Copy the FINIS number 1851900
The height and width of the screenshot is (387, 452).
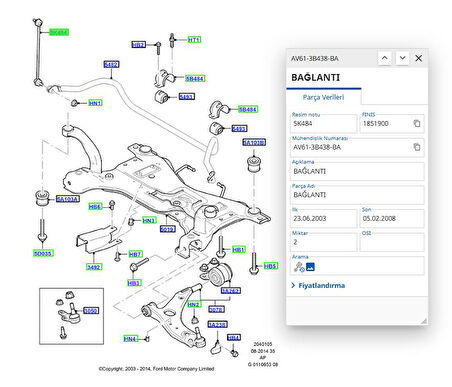[x=417, y=123]
